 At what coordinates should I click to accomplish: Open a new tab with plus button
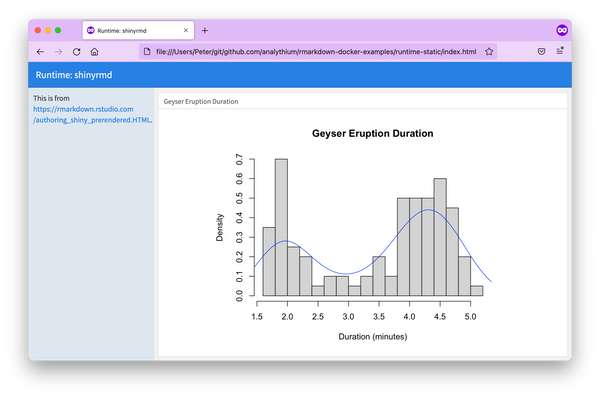(x=205, y=31)
